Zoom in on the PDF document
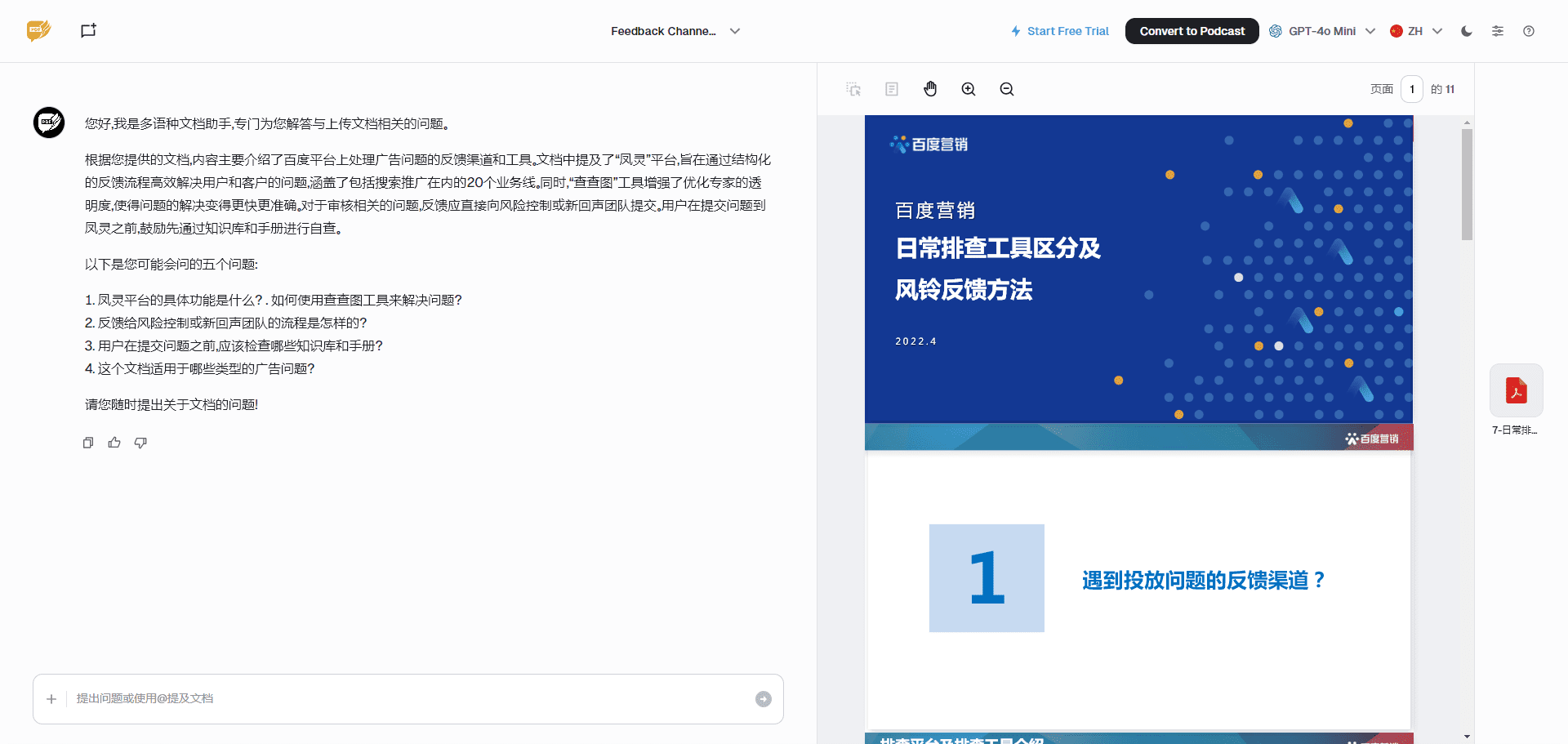This screenshot has width=1568, height=744. click(x=969, y=89)
